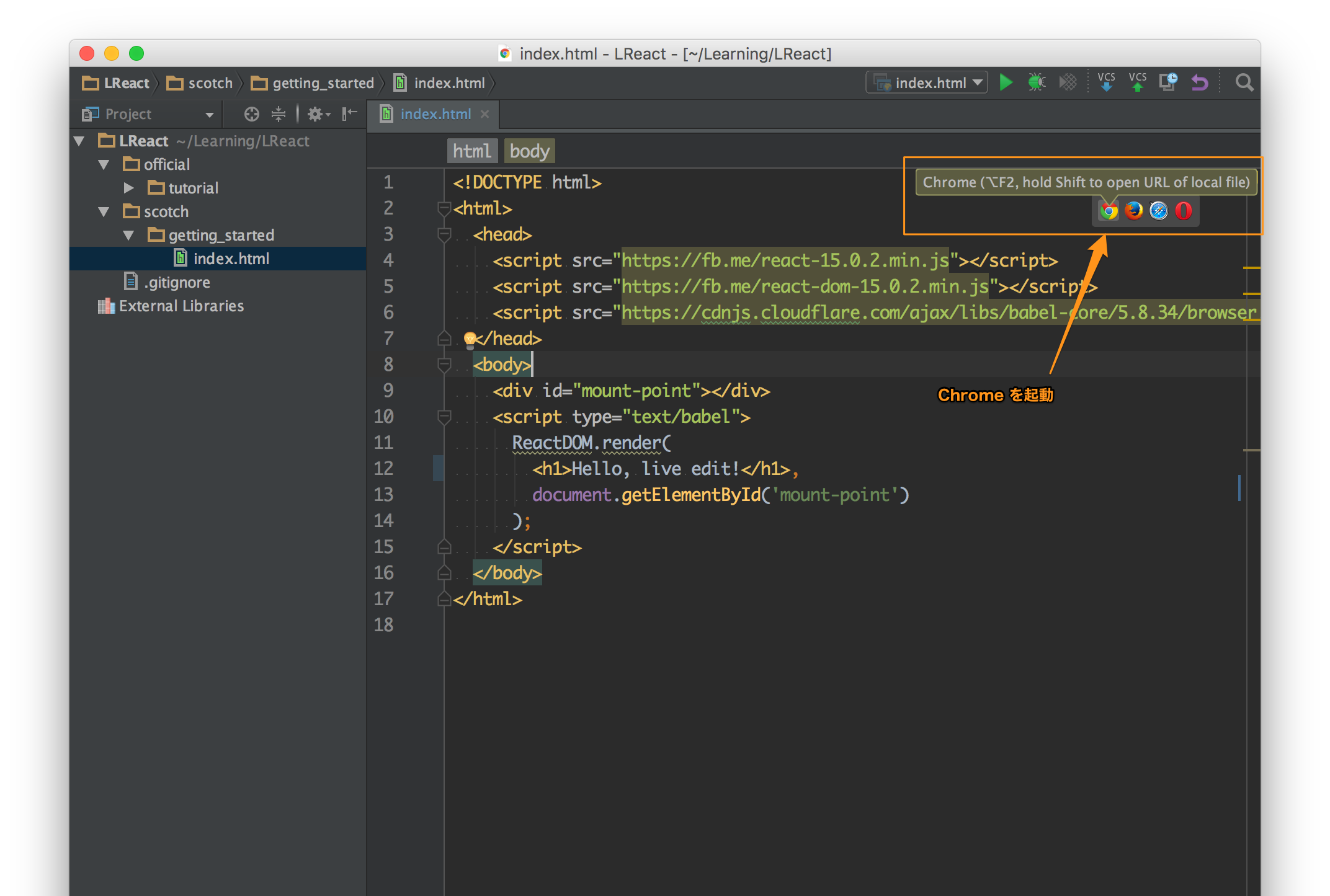Open the file in Chrome browser

(1109, 211)
